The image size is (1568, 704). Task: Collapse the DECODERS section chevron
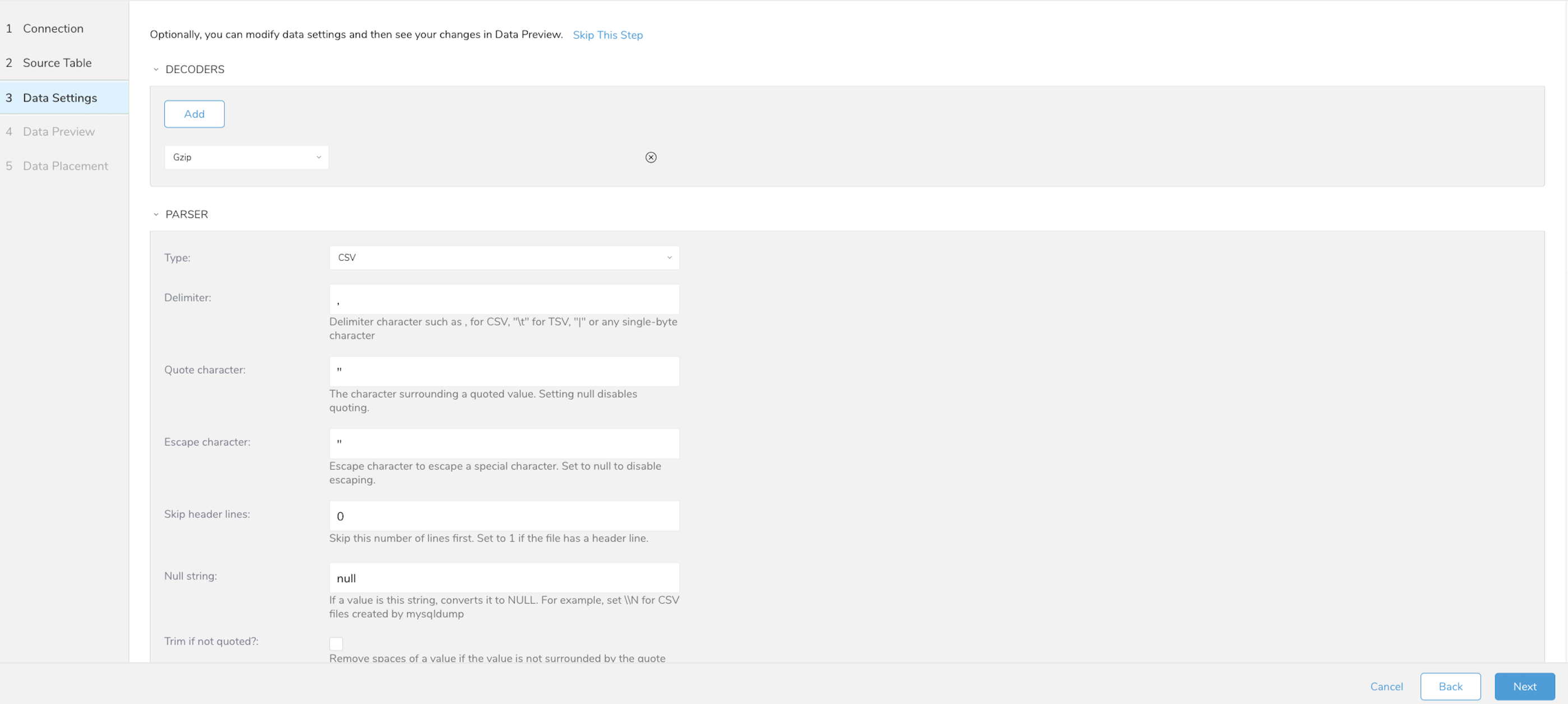pyautogui.click(x=156, y=70)
